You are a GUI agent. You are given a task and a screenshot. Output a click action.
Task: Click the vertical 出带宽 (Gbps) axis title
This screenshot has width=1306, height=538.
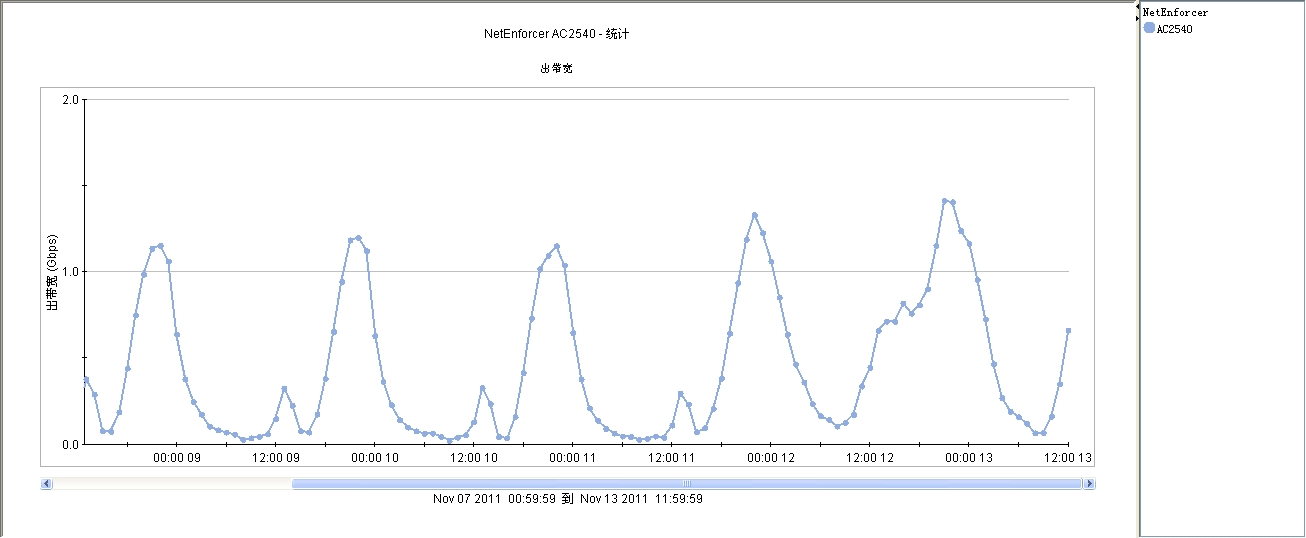[53, 272]
